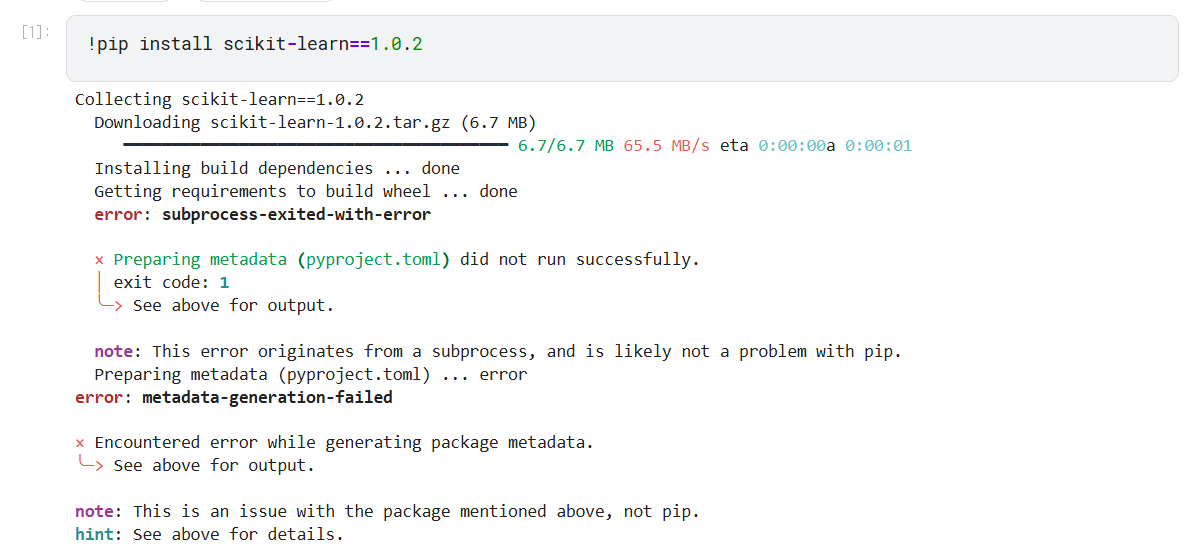Click the red × before 'Encountered error'
This screenshot has width=1193, height=553.
80,443
